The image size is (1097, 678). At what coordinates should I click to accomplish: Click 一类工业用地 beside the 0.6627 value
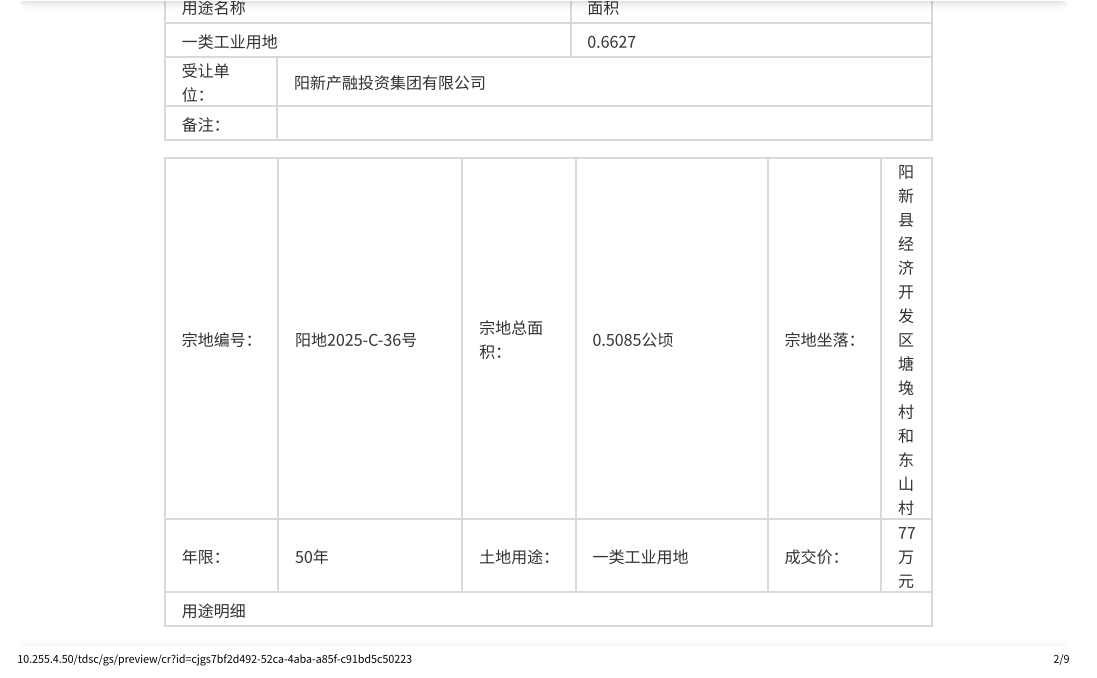pyautogui.click(x=229, y=41)
